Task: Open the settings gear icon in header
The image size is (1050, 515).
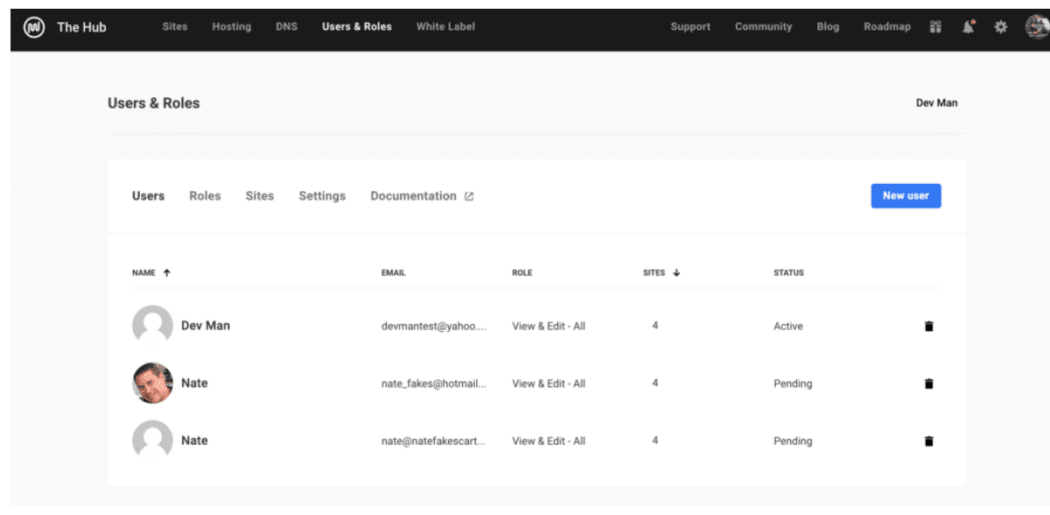Action: (1000, 27)
